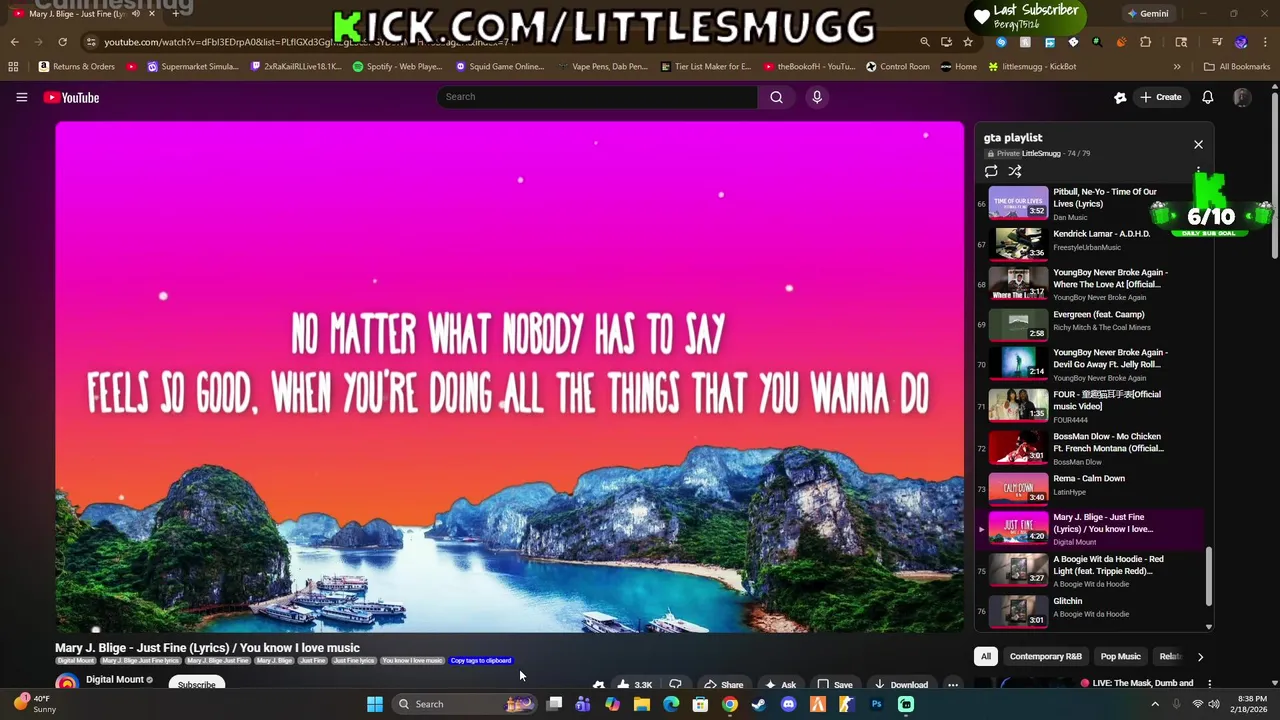Open a new Chrome tab

(x=175, y=13)
